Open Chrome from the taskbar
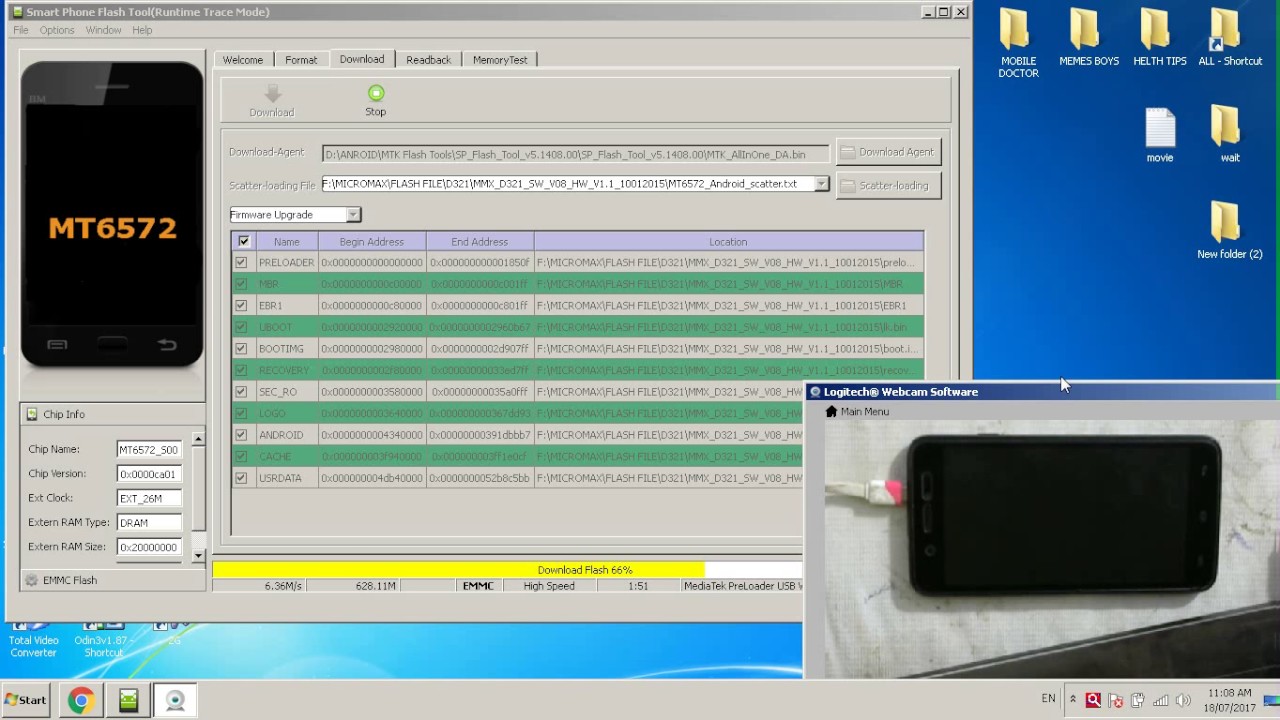The image size is (1280, 720). pos(81,701)
